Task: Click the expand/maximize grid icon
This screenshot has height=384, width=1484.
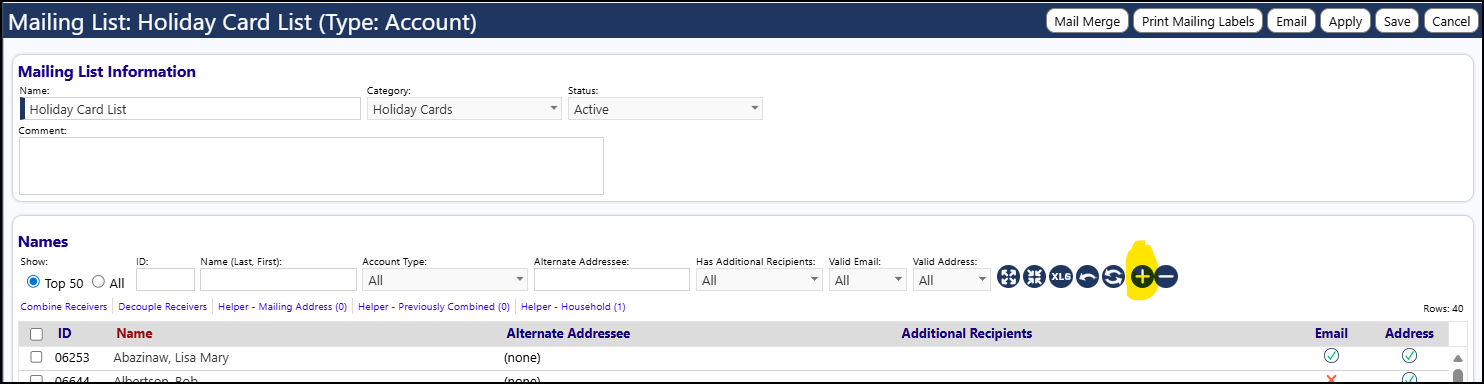Action: tap(1008, 277)
